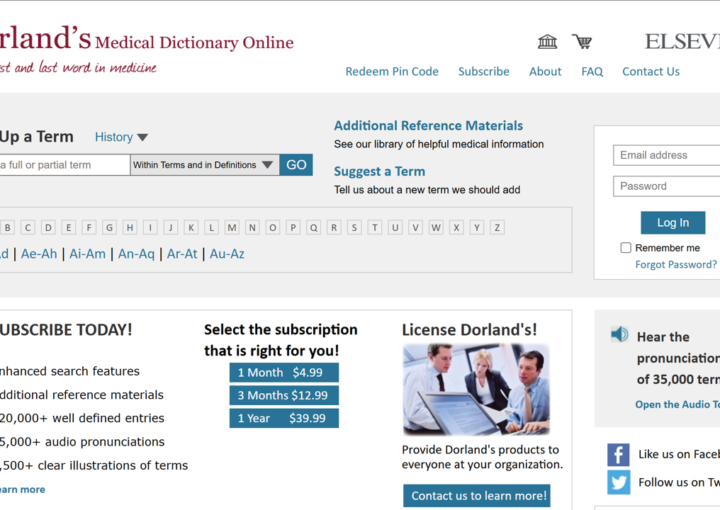Go to the Subscribe menu link
Viewport: 720px width, 510px height.
[484, 72]
